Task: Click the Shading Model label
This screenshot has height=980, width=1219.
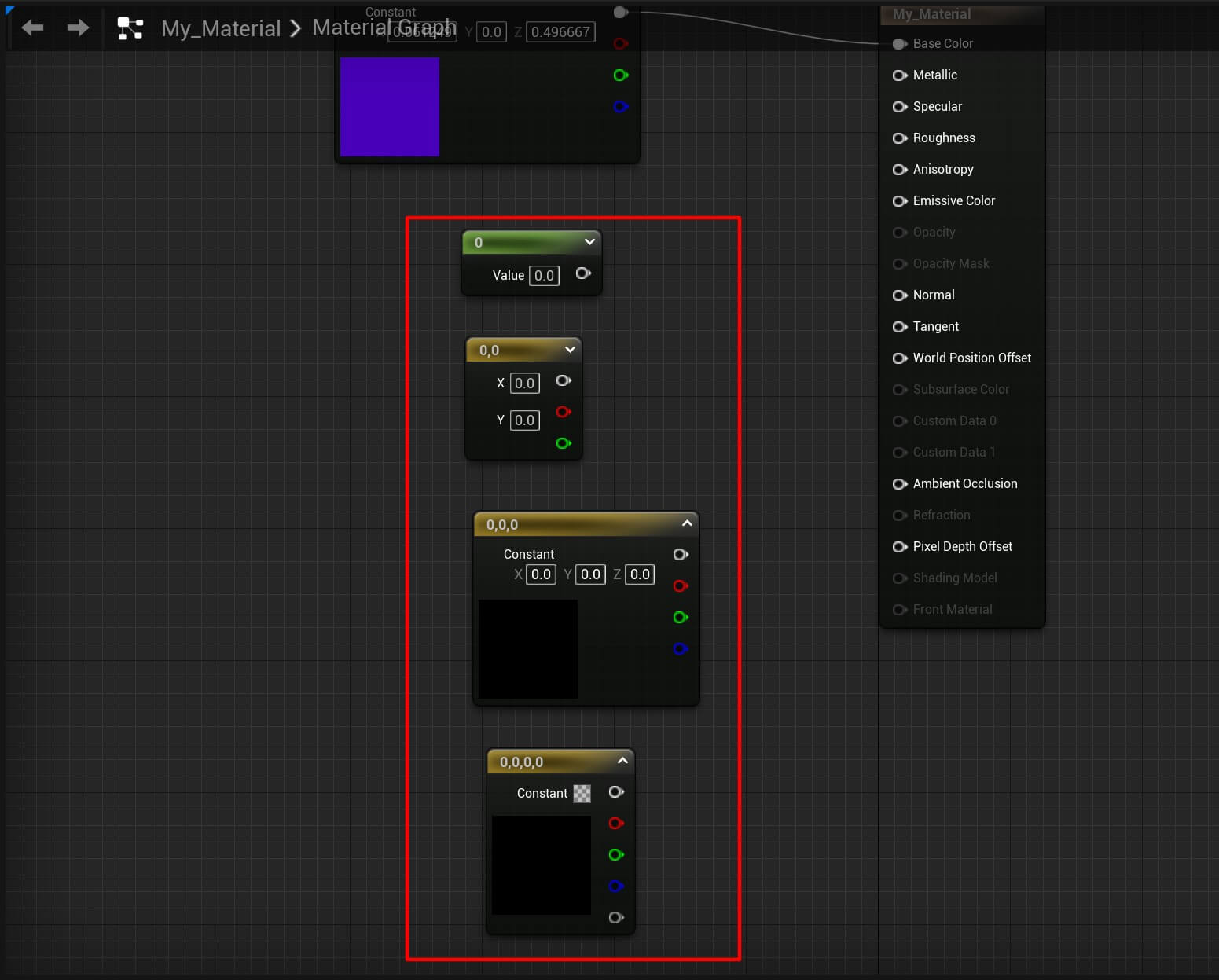Action: pos(955,578)
